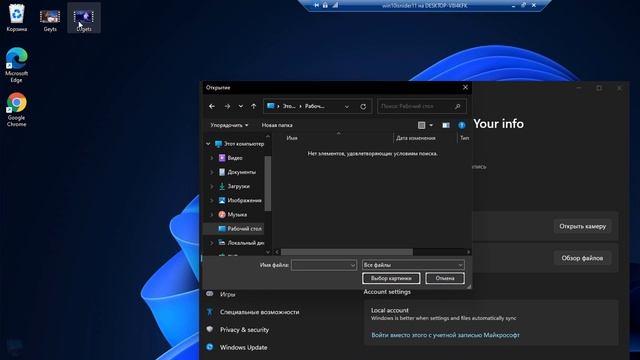Click the Windows Update sidebar icon
The height and width of the screenshot is (360, 640).
pos(210,347)
